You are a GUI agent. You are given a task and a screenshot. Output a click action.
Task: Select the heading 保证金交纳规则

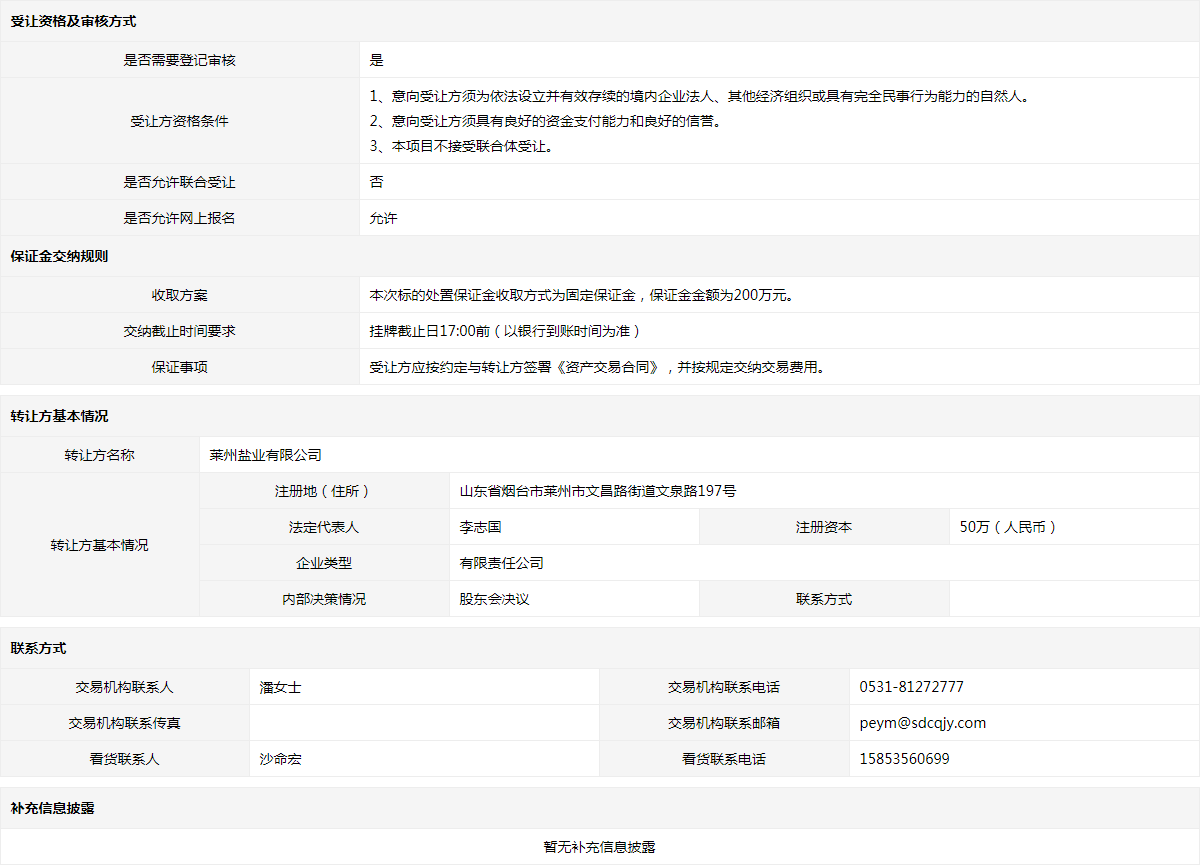point(59,256)
